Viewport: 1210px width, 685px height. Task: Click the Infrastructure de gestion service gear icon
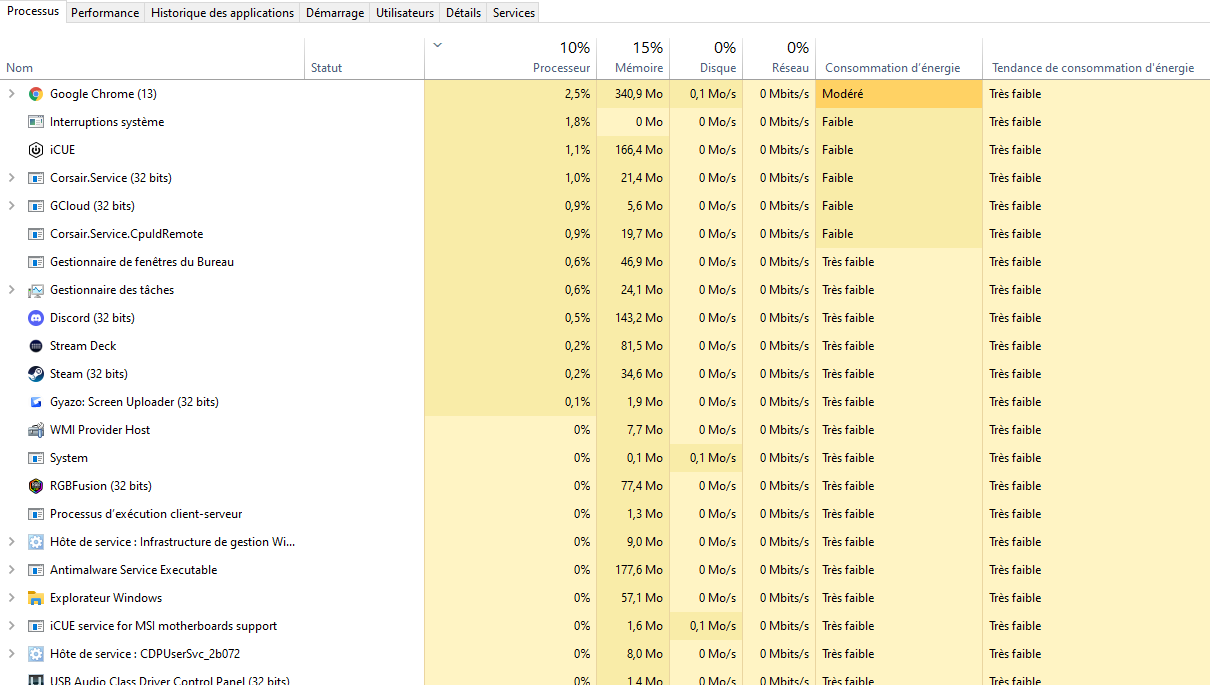(36, 542)
